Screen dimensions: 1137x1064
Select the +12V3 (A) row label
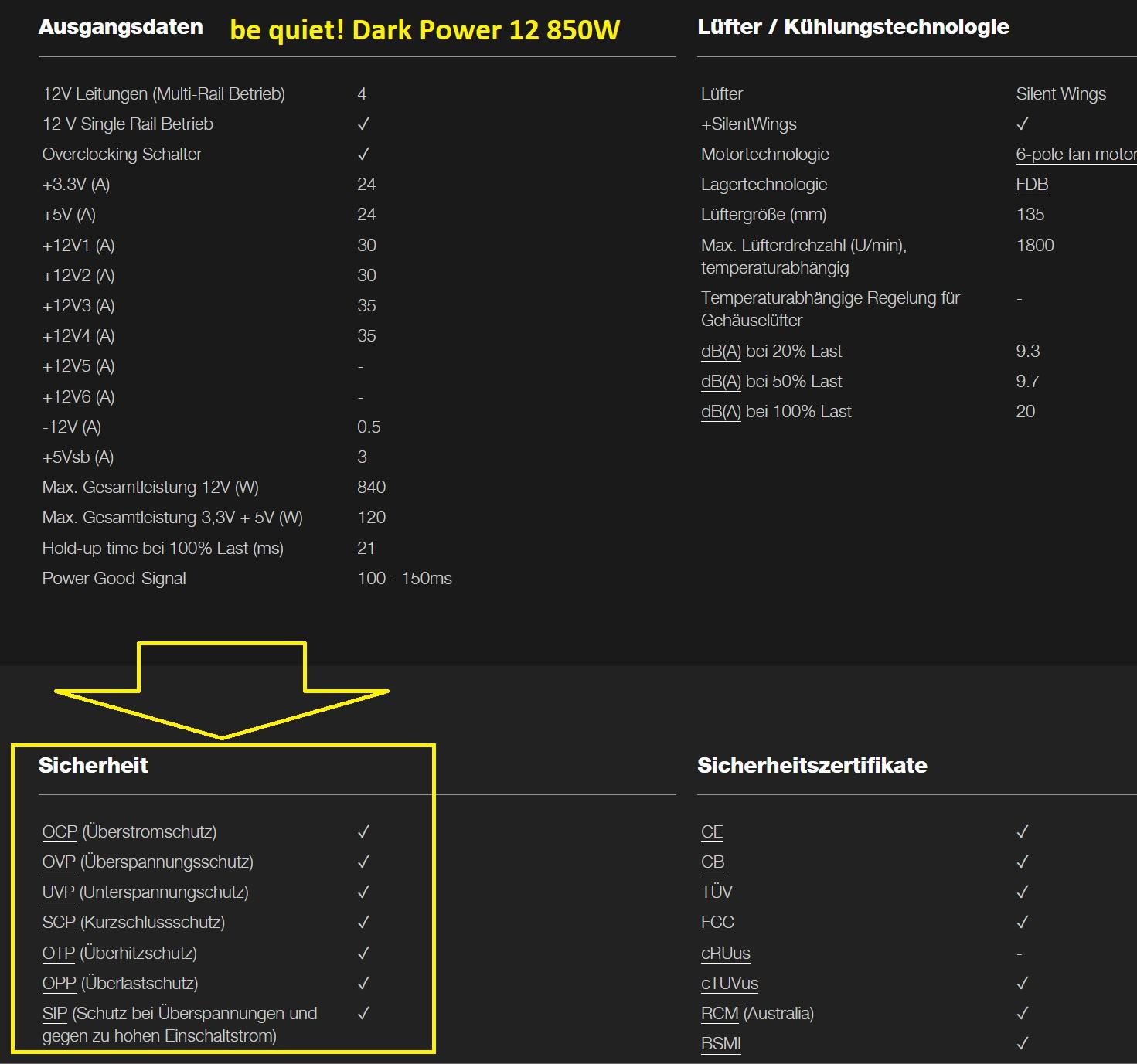pyautogui.click(x=79, y=306)
